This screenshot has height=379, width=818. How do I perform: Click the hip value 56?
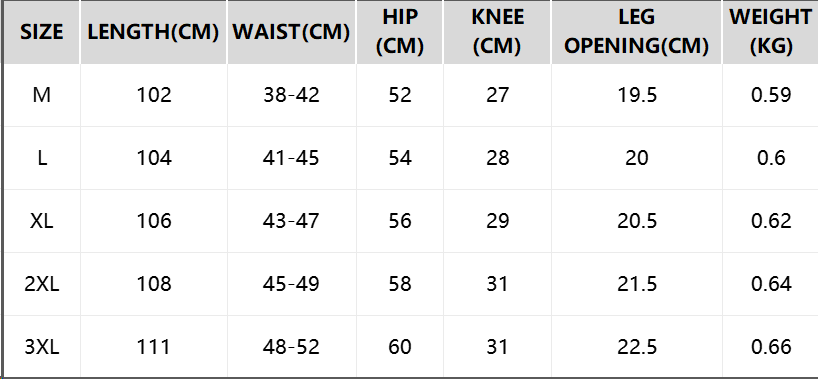(x=400, y=221)
